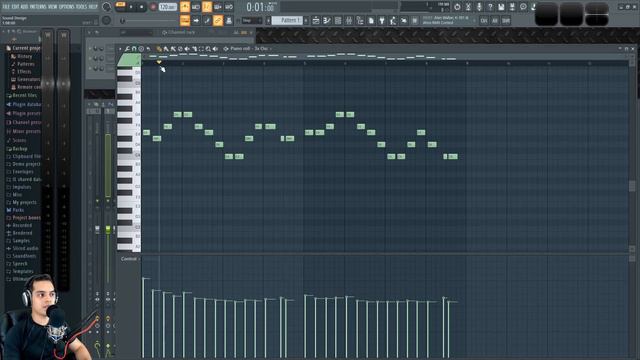Viewport: 640px width, 360px height.
Task: Select the piano roll zoom tool
Action: (208, 49)
